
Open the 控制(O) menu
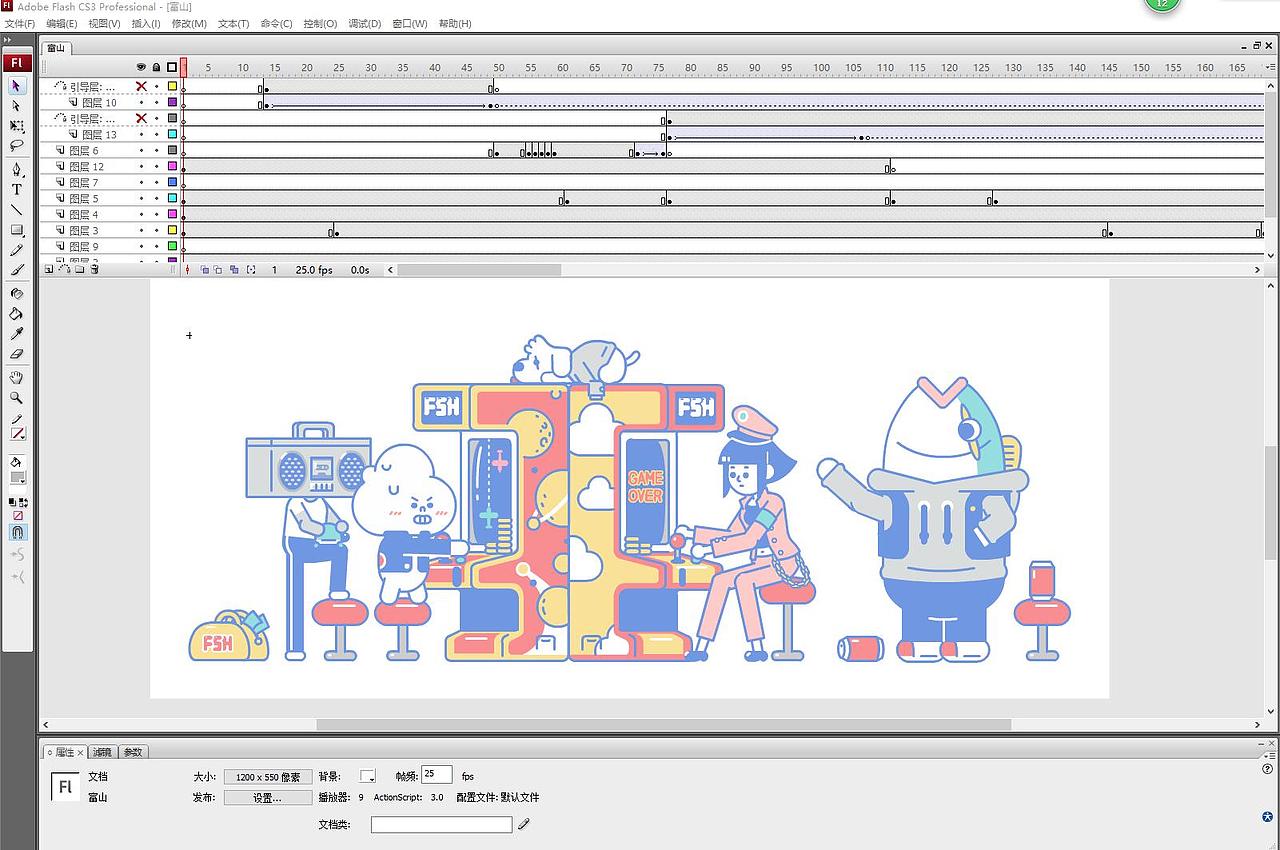click(x=320, y=23)
